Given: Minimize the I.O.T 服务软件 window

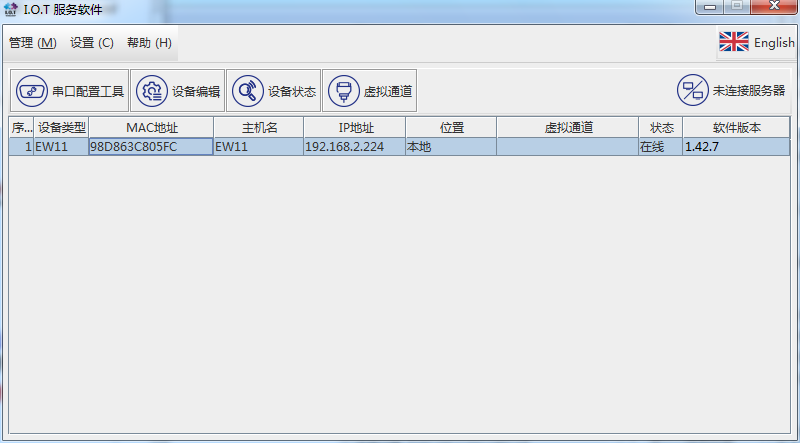Looking at the screenshot, I should (710, 7).
